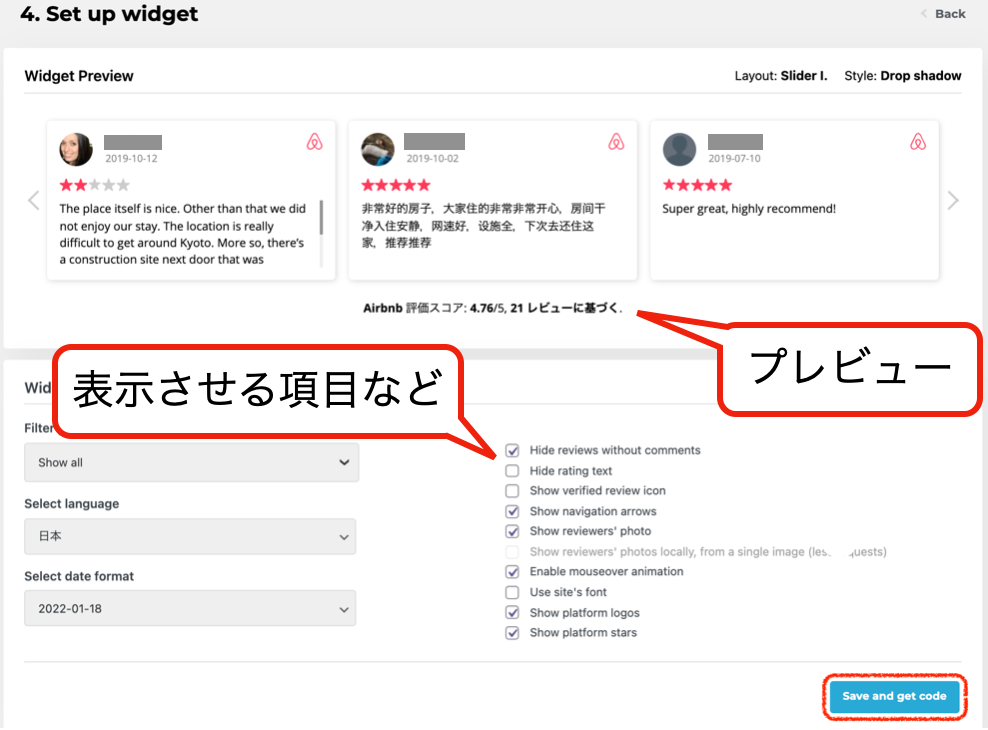
Task: Uncheck Hide reviews without comments
Action: tap(512, 451)
